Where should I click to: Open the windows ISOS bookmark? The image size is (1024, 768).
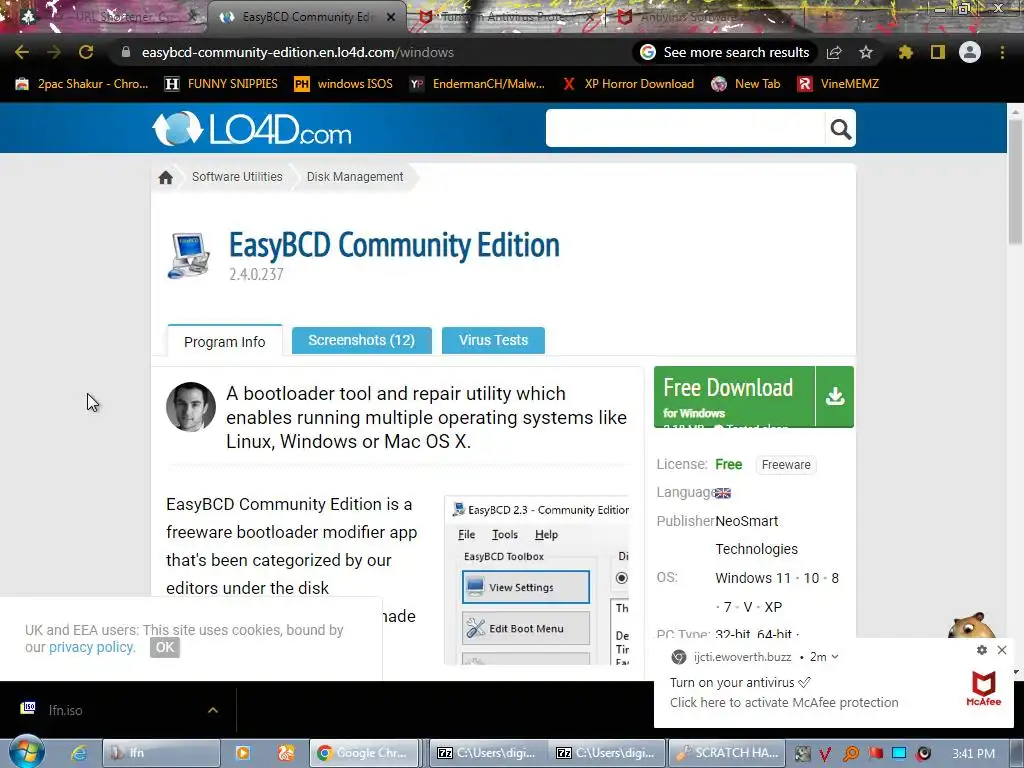coord(344,84)
